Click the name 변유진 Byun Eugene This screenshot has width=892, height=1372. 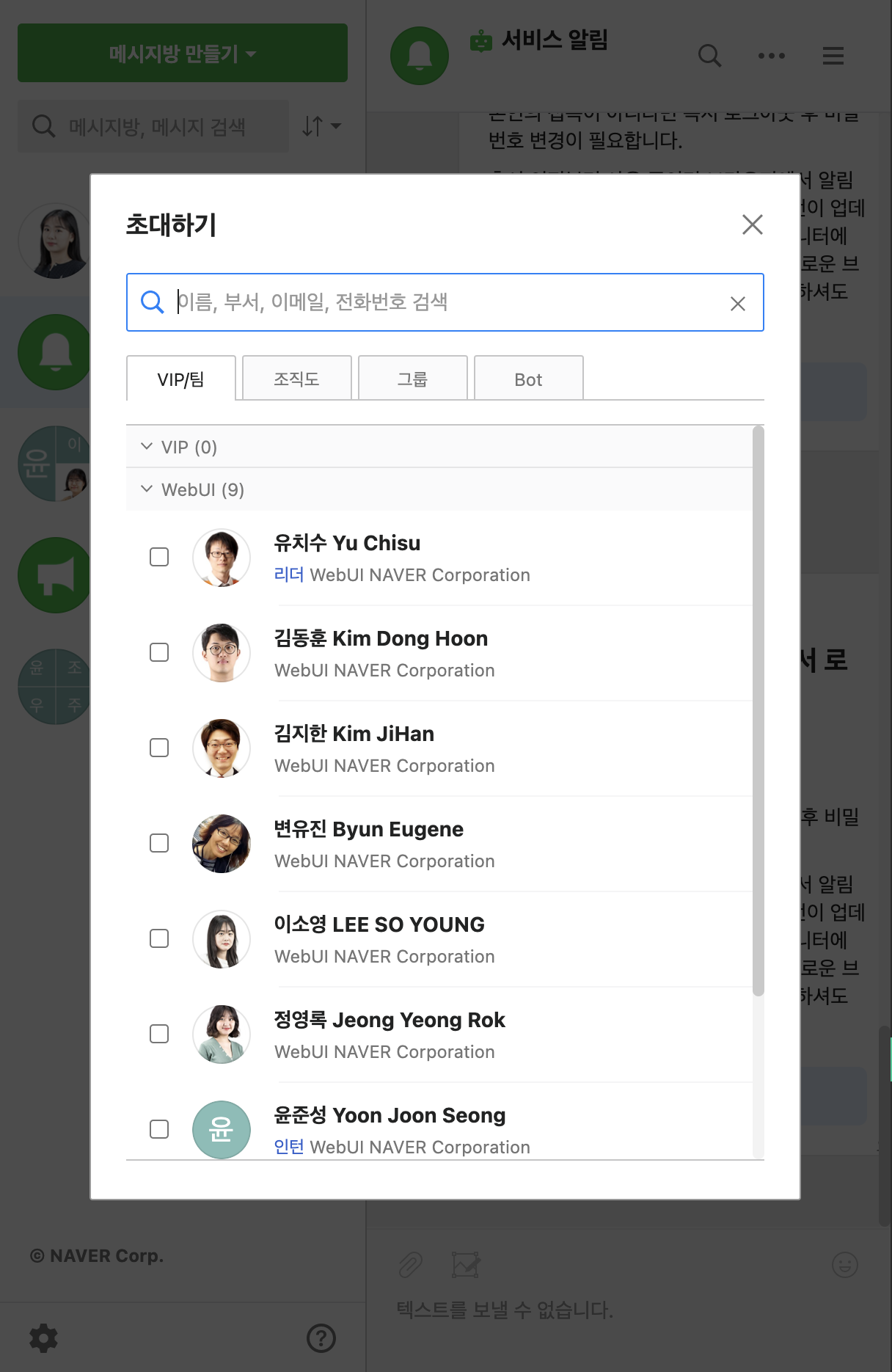(369, 829)
